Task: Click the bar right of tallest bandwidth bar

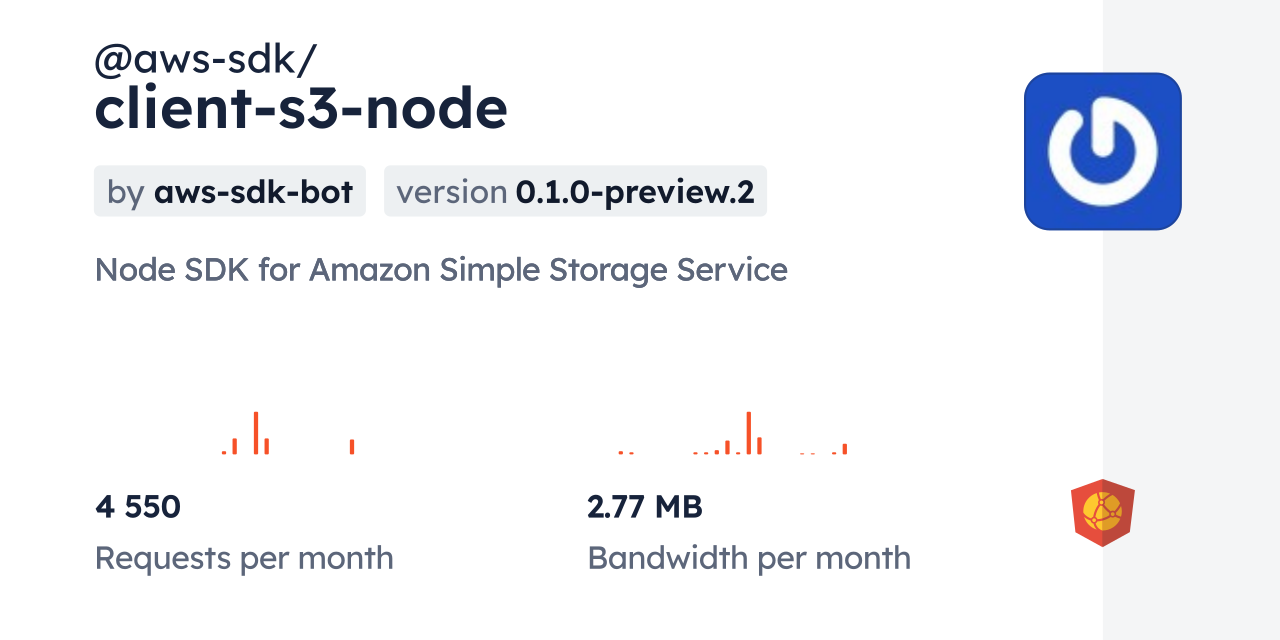Action: (759, 446)
